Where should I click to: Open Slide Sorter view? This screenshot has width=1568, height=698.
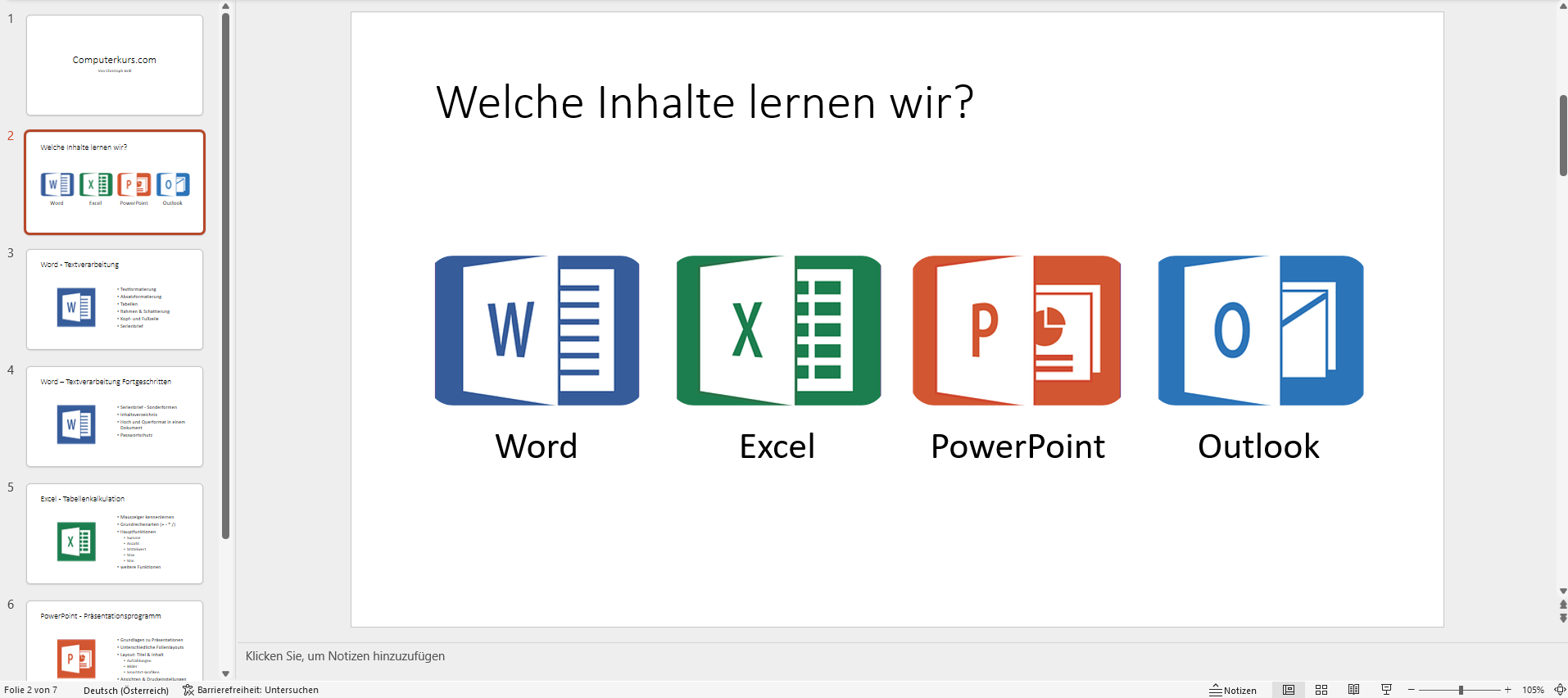[1321, 690]
